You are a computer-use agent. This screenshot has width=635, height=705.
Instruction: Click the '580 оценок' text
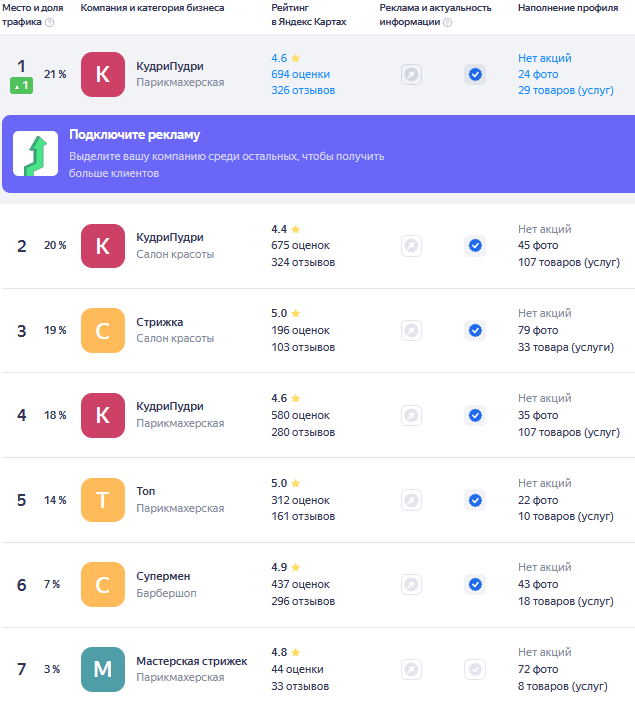pos(300,415)
